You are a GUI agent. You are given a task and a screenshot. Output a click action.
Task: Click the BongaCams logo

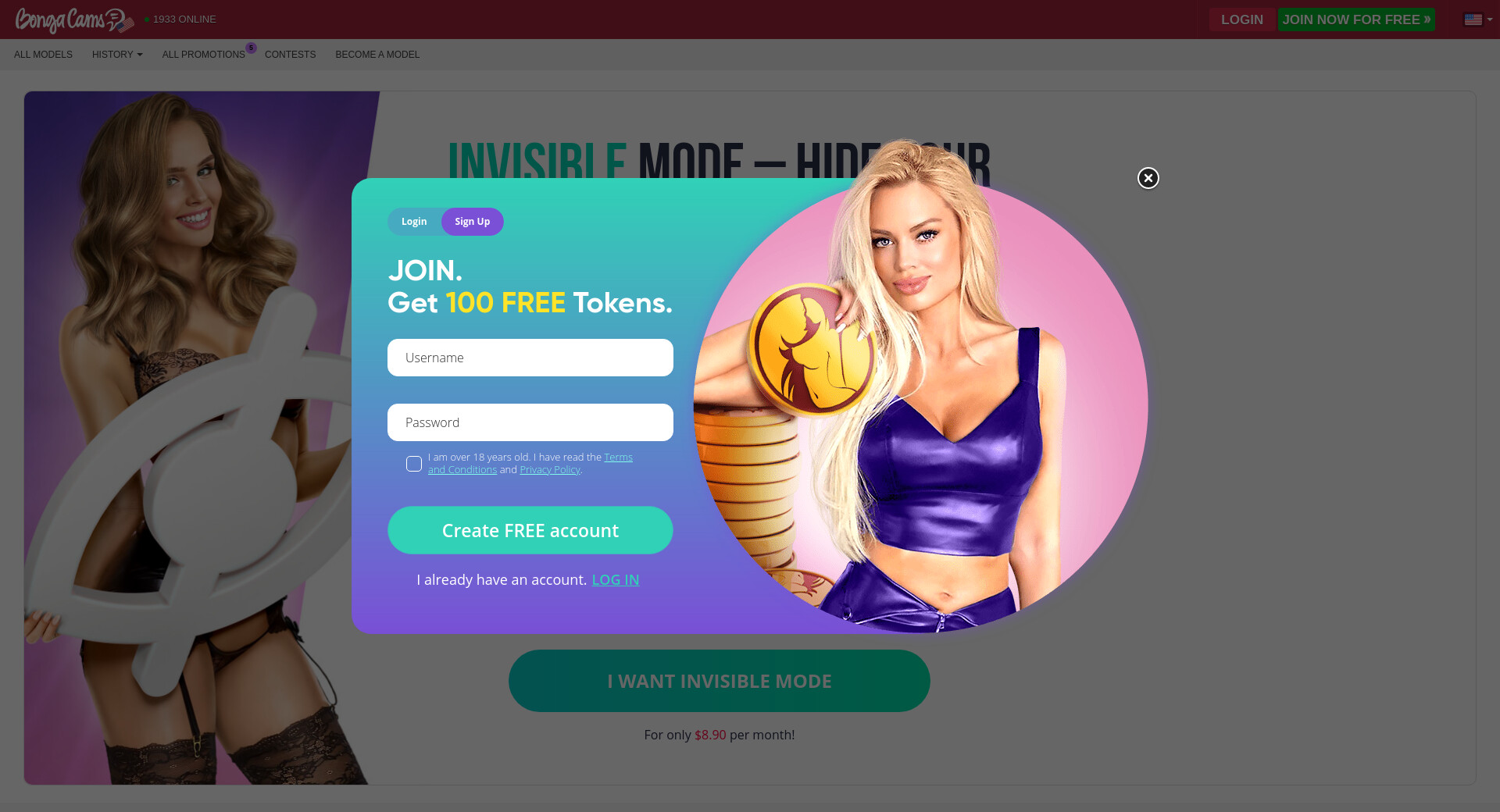pyautogui.click(x=74, y=20)
